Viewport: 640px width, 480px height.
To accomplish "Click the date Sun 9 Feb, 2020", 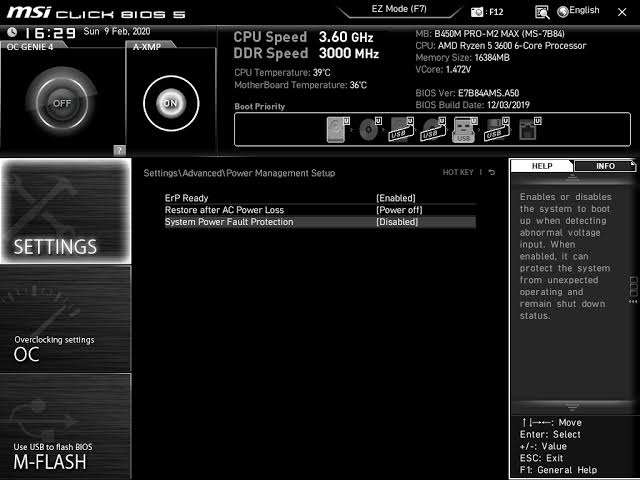I will point(117,31).
